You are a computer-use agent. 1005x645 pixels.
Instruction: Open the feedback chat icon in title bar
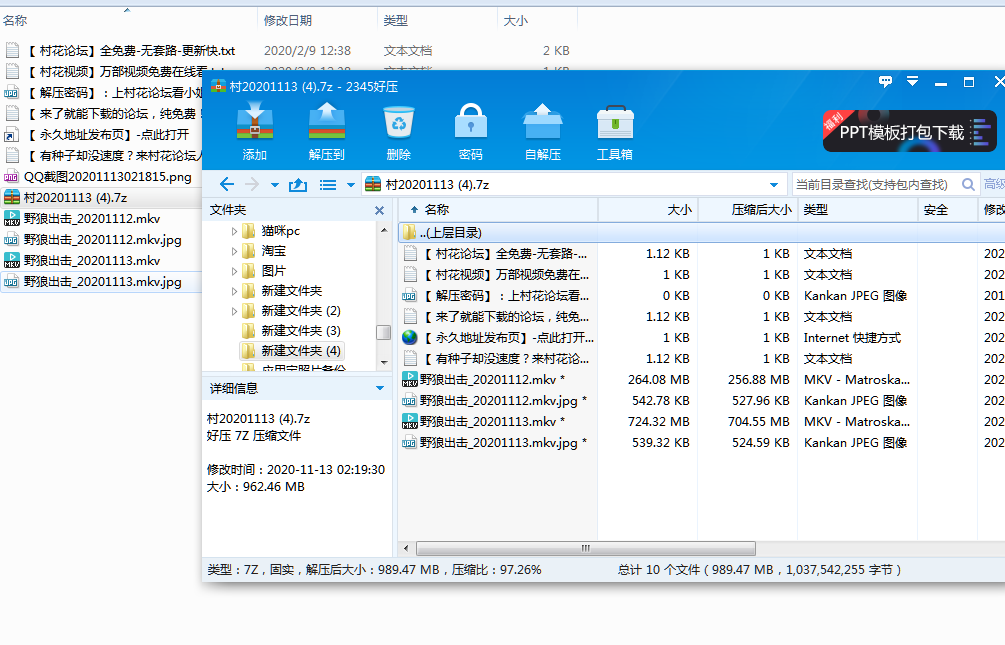885,82
